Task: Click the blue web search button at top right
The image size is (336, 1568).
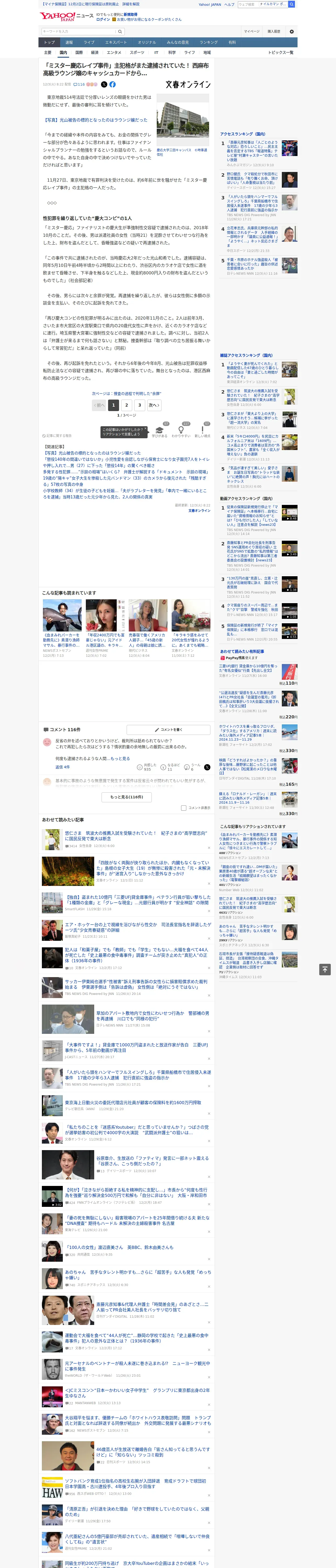Action: point(292,4)
